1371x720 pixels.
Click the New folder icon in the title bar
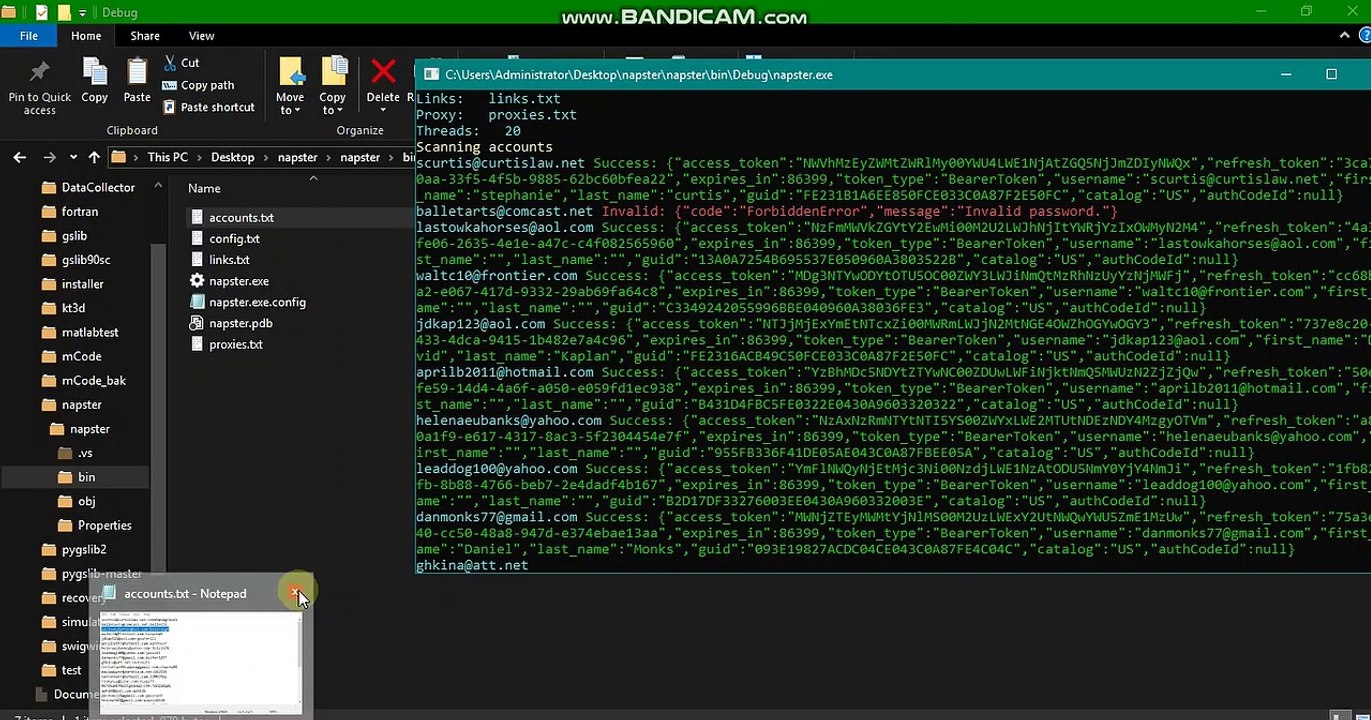click(x=63, y=13)
